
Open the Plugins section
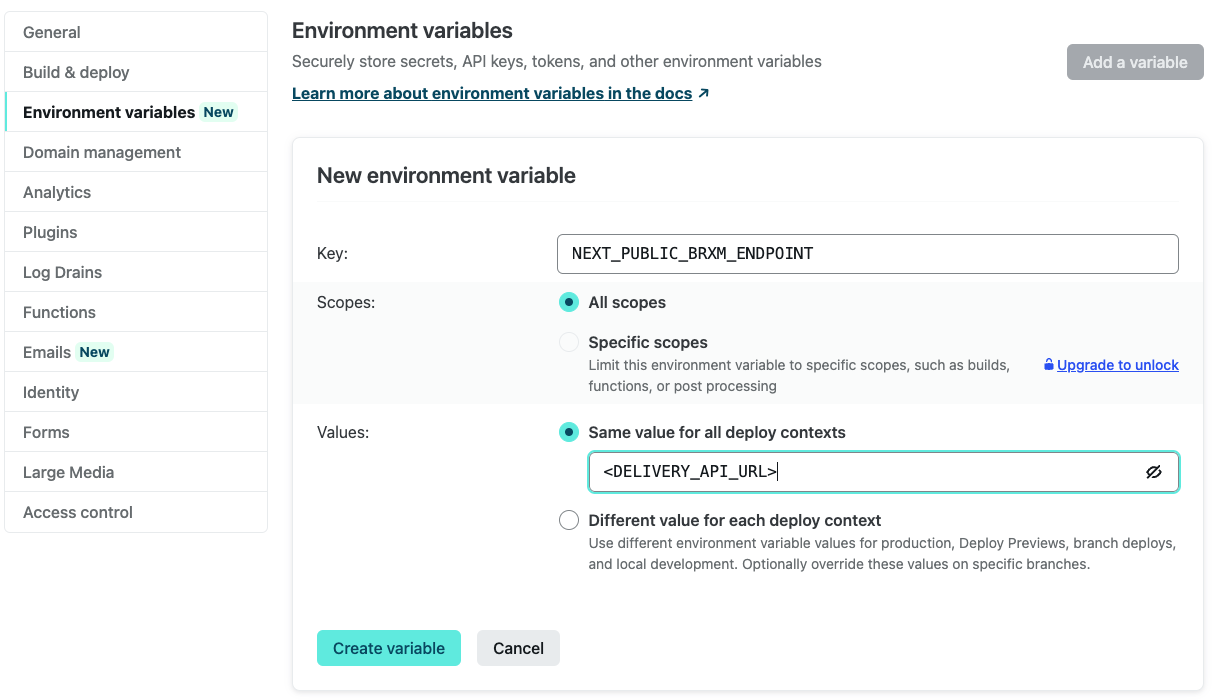click(x=50, y=232)
